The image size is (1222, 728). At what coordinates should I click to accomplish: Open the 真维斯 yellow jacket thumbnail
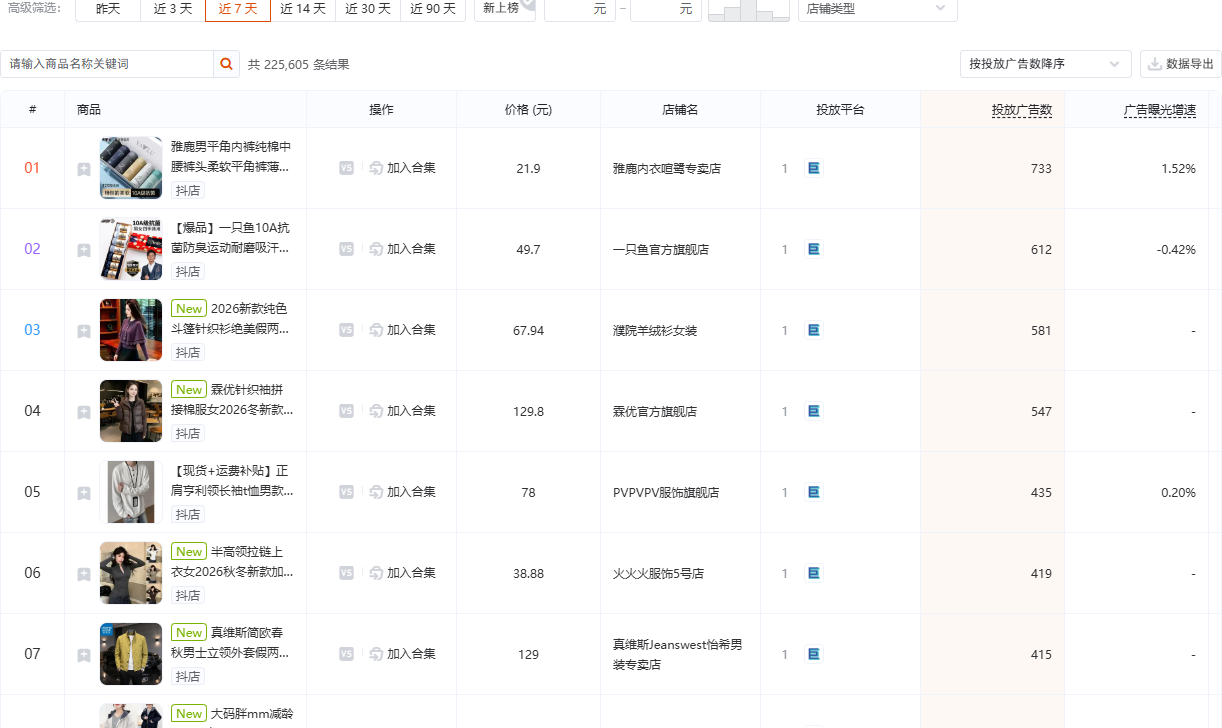point(131,654)
